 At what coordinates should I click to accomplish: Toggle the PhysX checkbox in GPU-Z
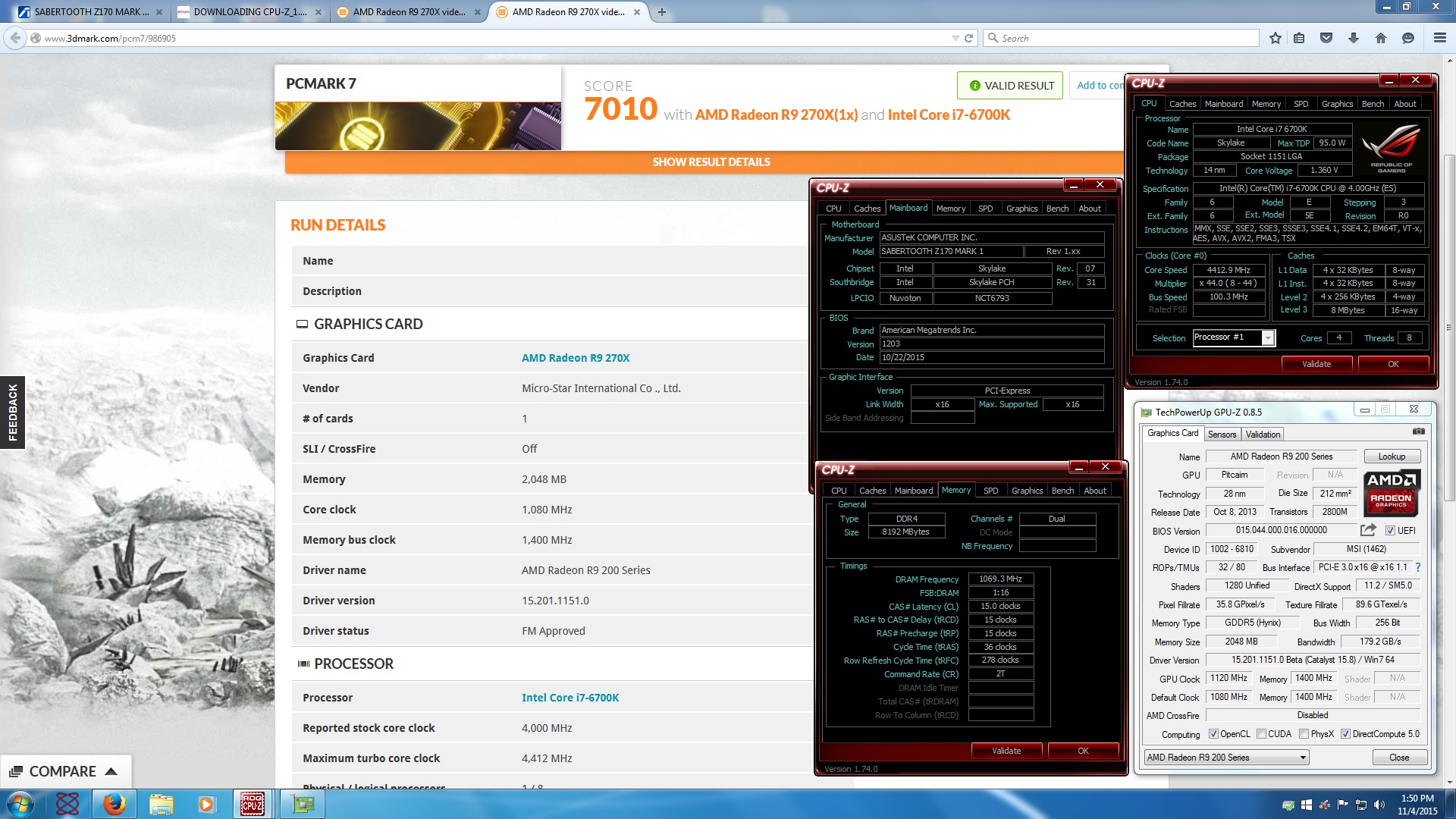(x=1304, y=734)
